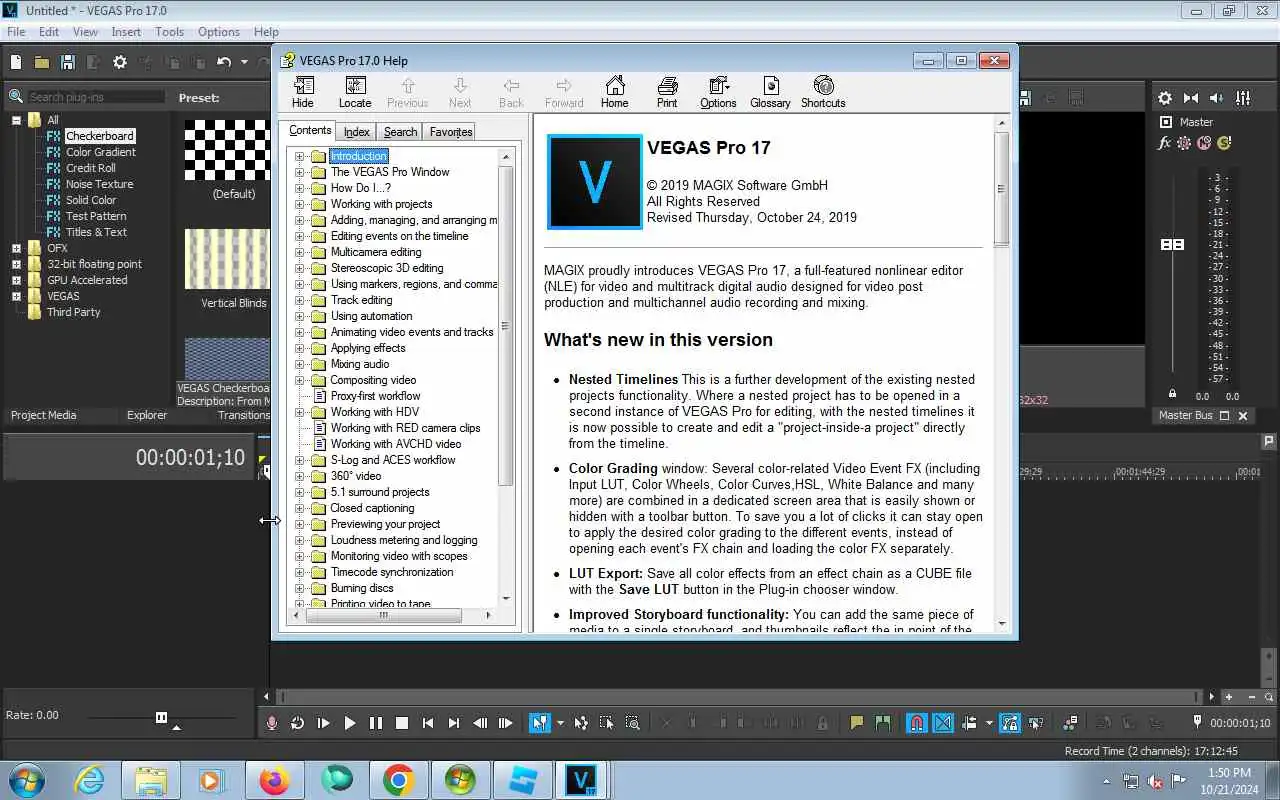This screenshot has width=1280, height=800.
Task: Open Google Chrome from the taskbar
Action: click(x=398, y=780)
